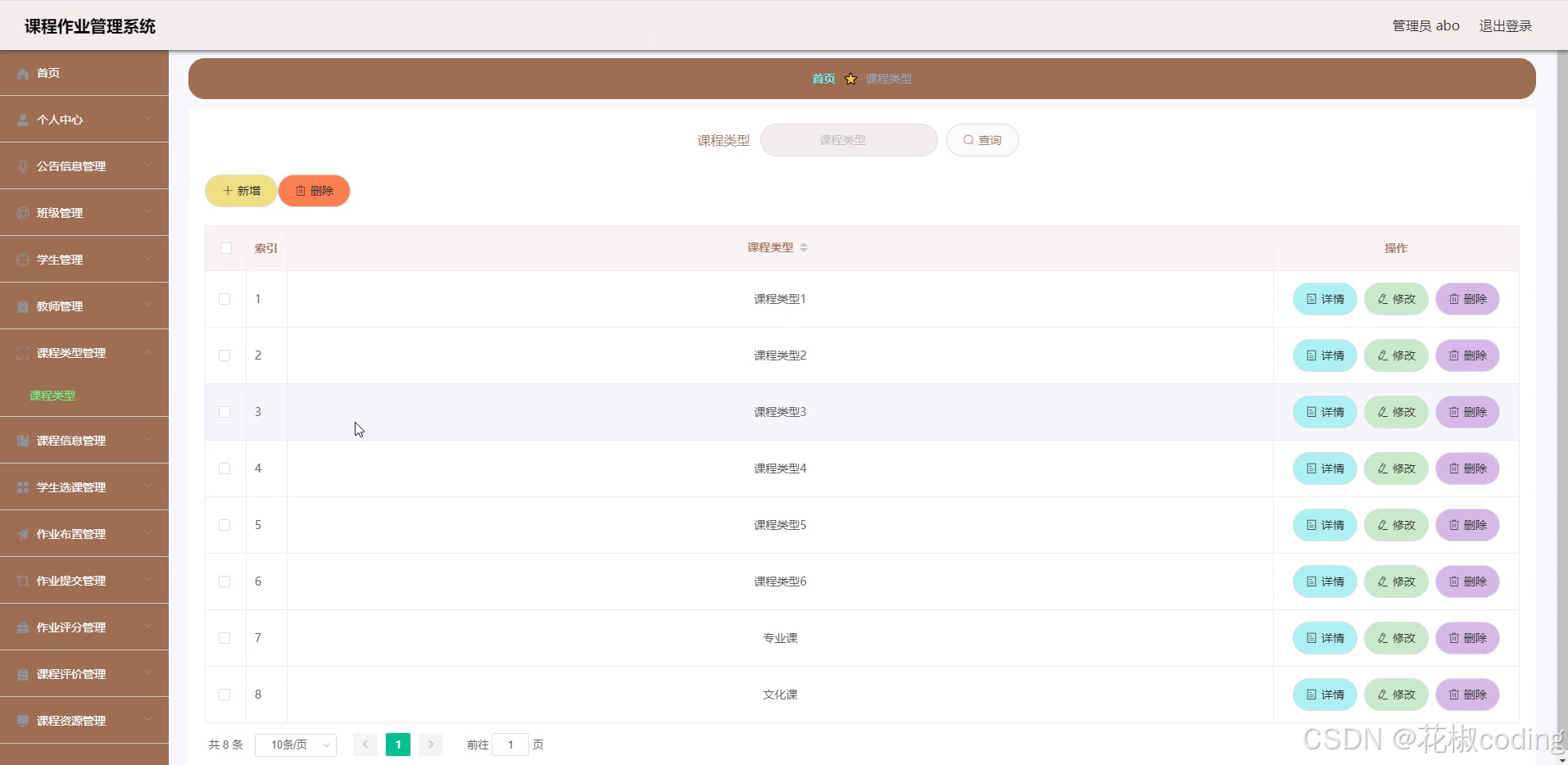Expand the 班级管理 chevron
This screenshot has height=765, width=1568.
(x=147, y=212)
